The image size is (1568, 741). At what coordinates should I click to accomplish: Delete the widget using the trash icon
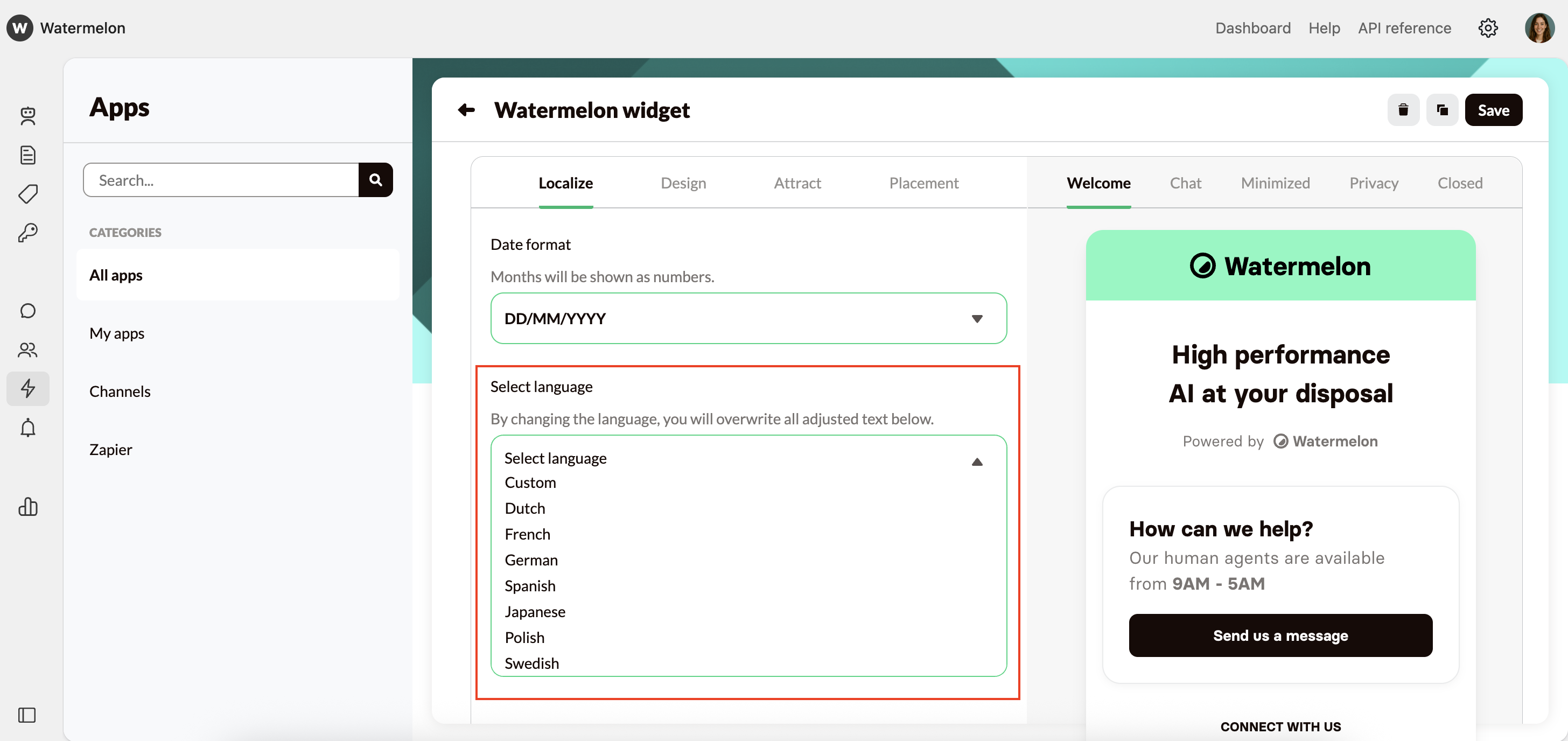1403,110
